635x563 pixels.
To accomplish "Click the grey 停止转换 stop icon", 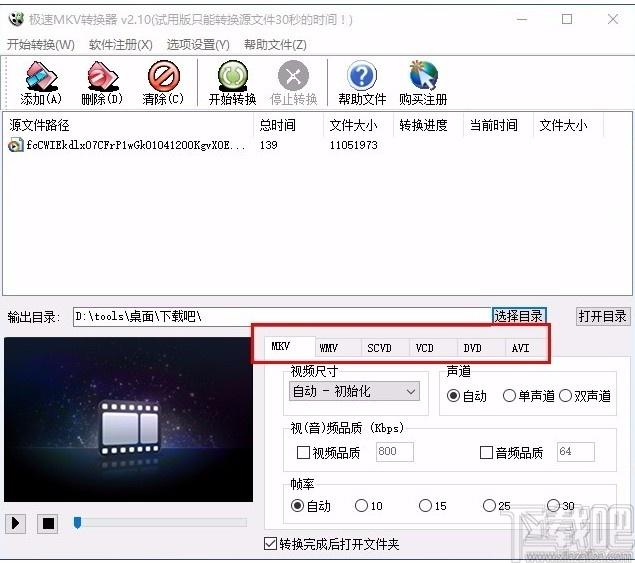I will 293,76.
